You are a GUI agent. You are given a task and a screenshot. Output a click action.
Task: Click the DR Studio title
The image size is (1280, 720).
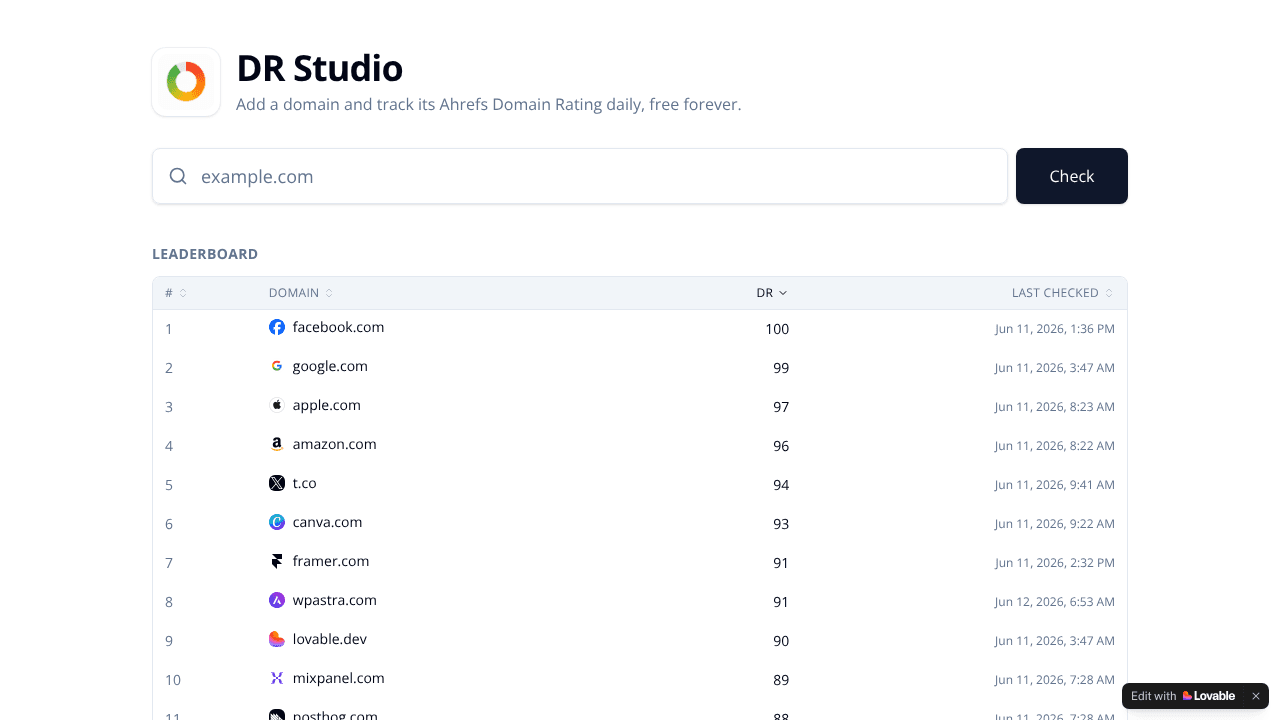click(320, 68)
